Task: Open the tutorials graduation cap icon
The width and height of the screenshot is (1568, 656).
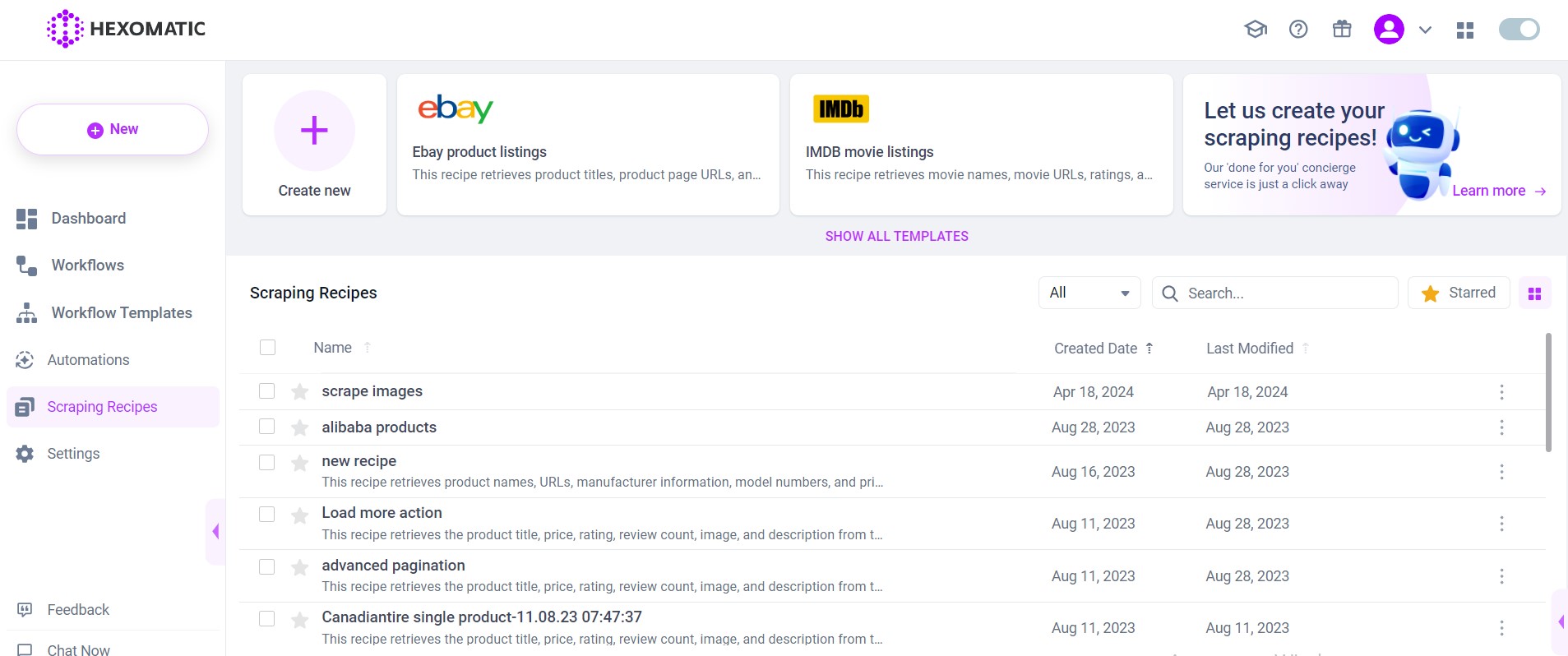Action: pyautogui.click(x=1255, y=30)
